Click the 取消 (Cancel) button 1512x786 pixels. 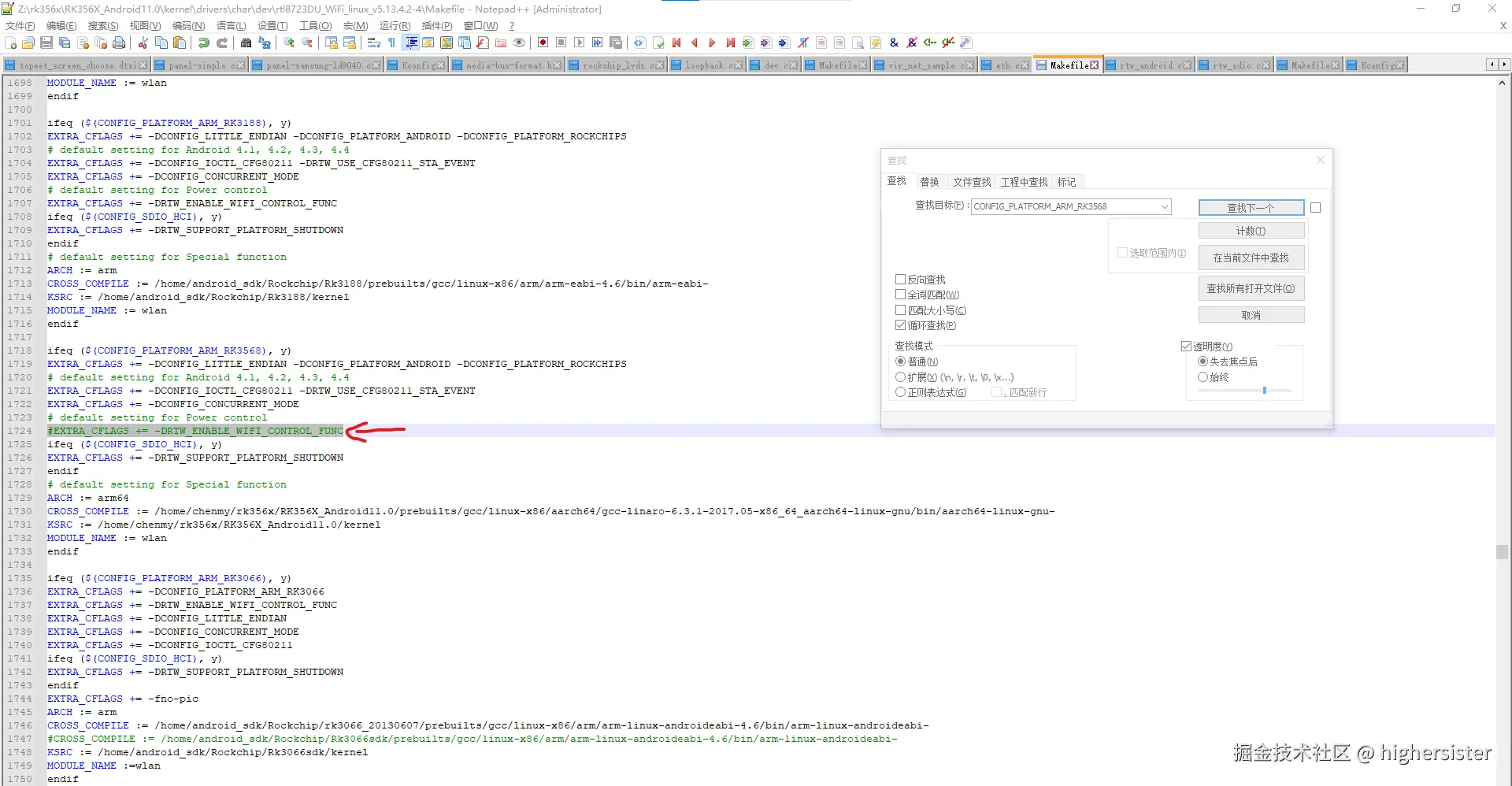pos(1251,315)
